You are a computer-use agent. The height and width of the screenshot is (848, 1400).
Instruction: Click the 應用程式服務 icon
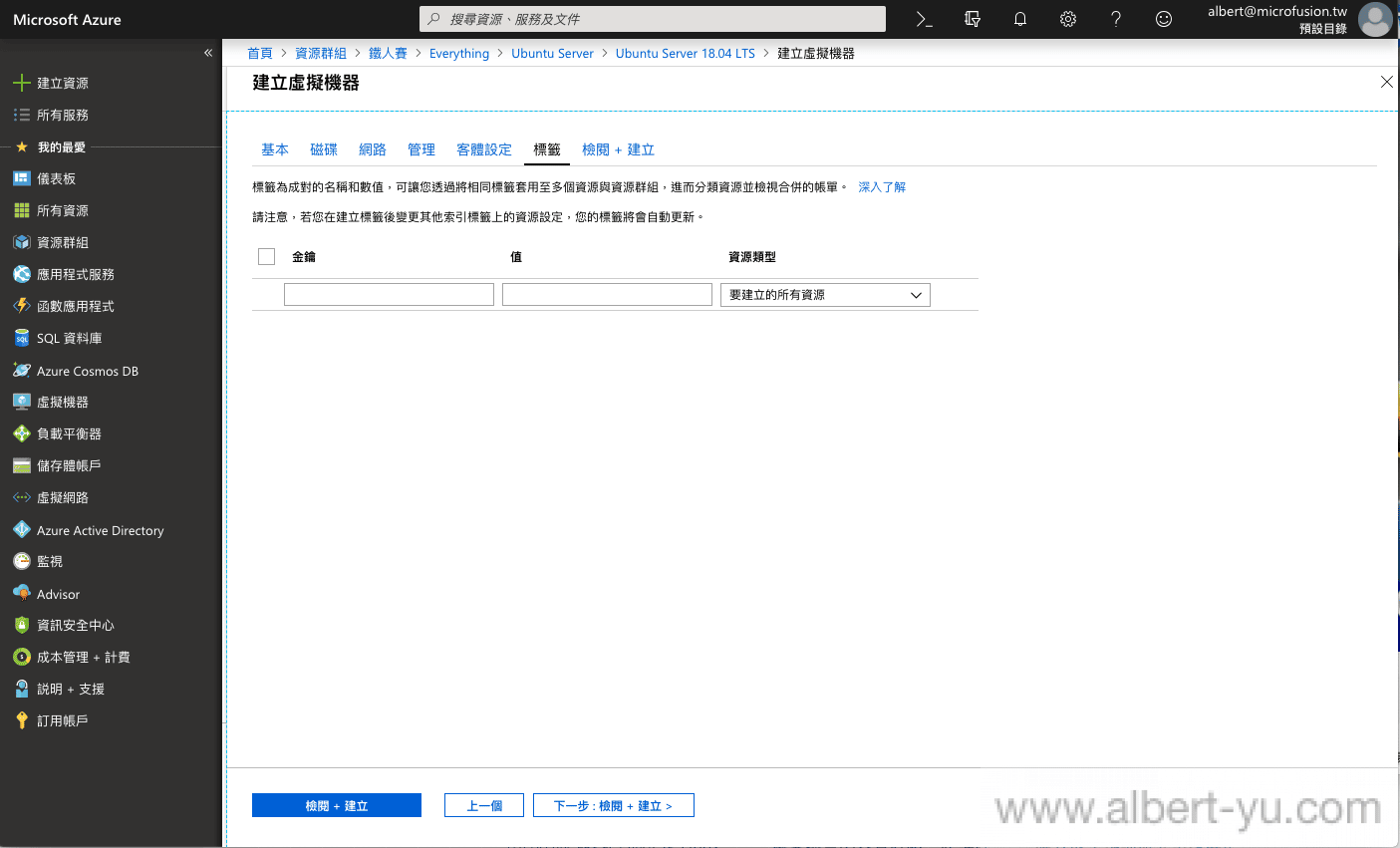click(x=22, y=274)
